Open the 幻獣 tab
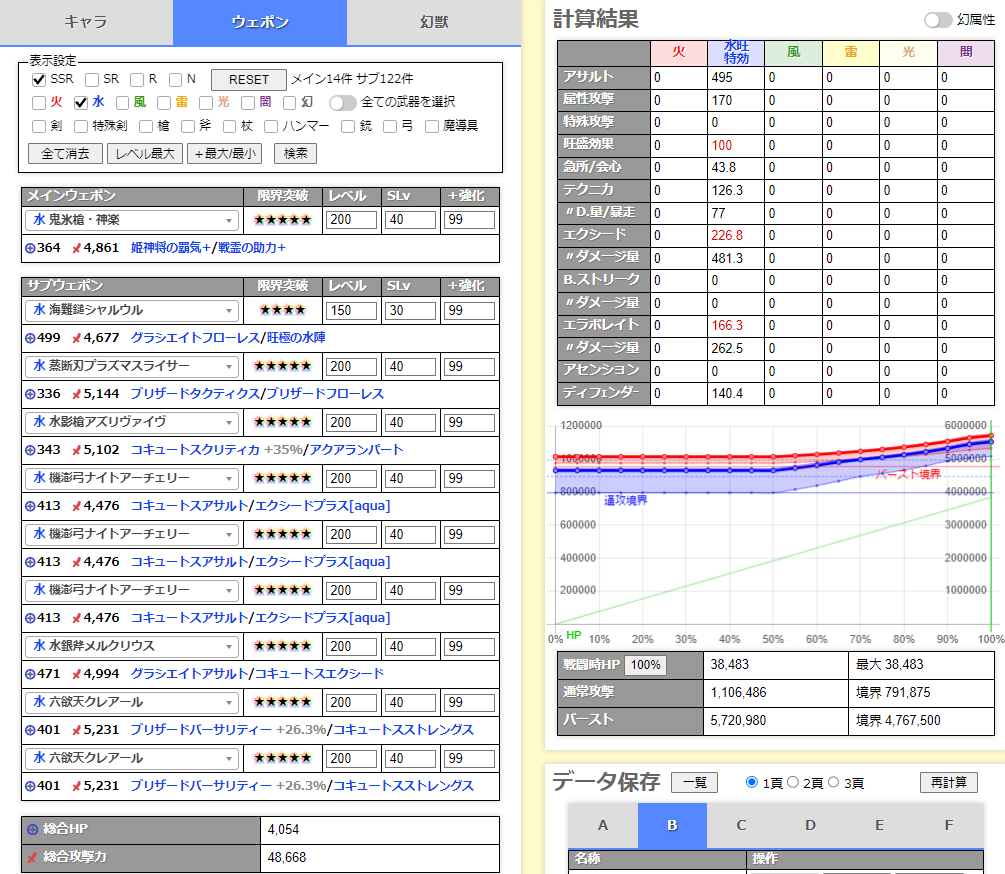 coord(433,22)
